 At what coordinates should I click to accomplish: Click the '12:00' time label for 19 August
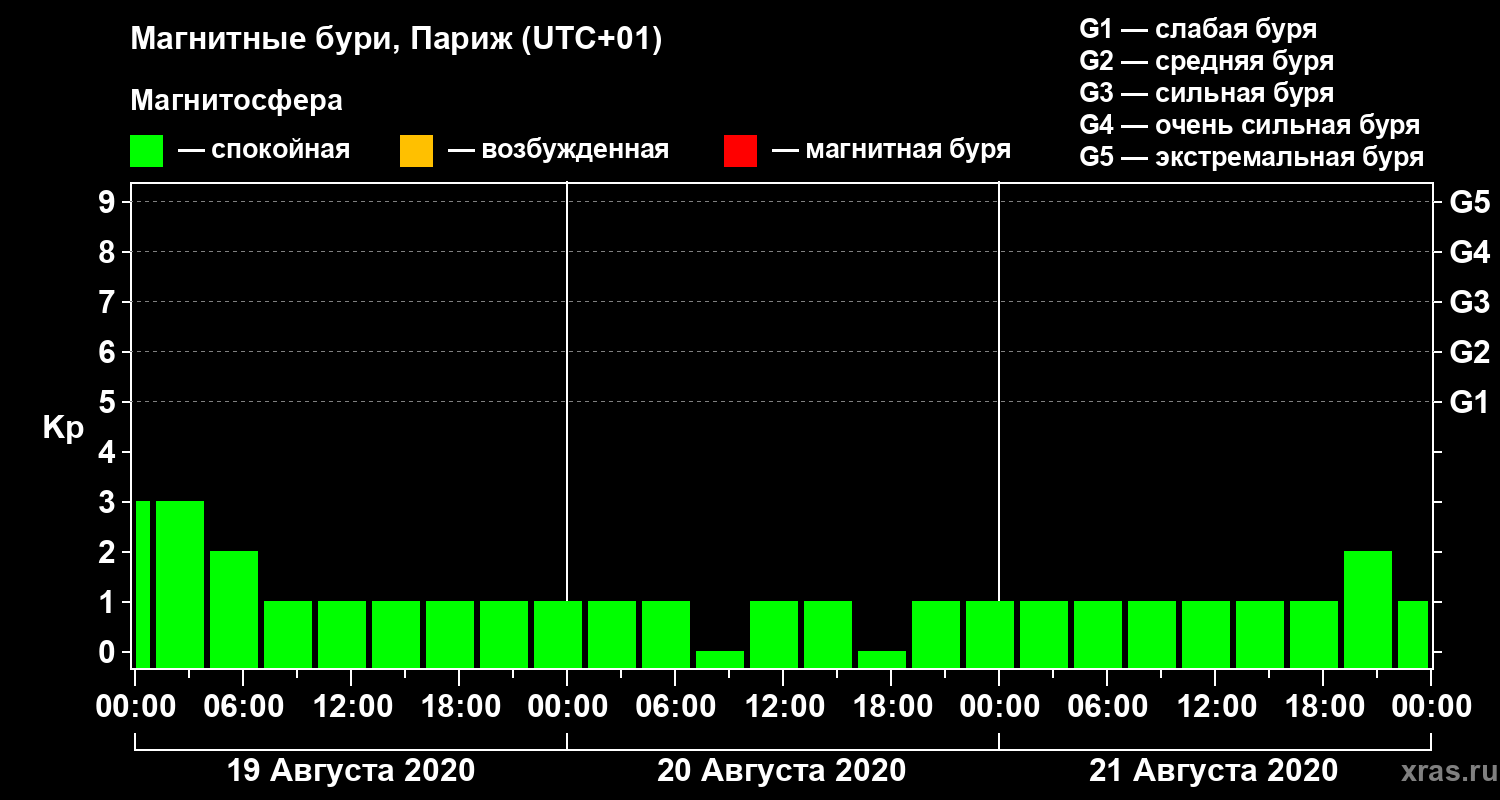pos(351,706)
